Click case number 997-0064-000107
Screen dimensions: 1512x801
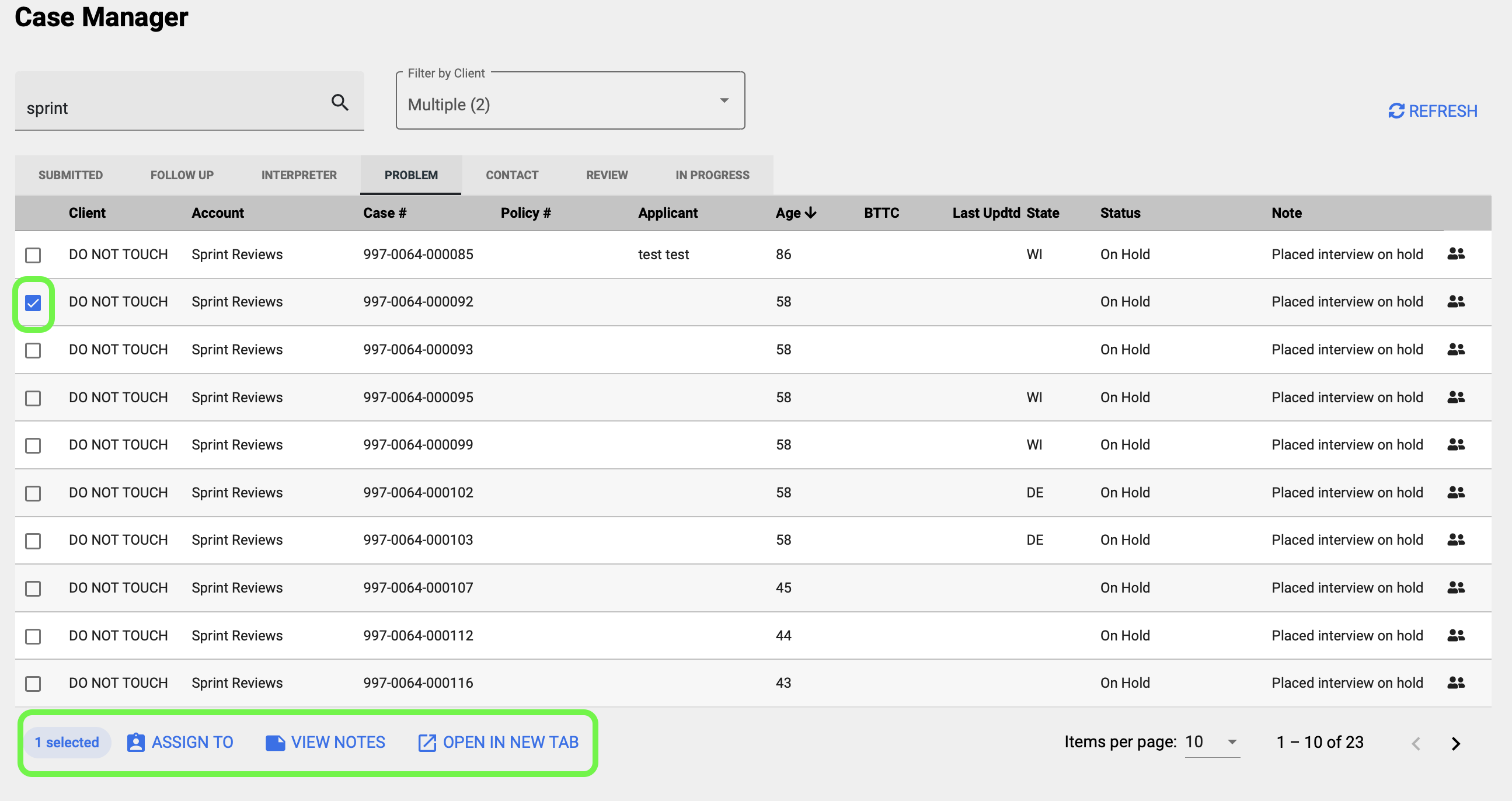click(x=418, y=587)
